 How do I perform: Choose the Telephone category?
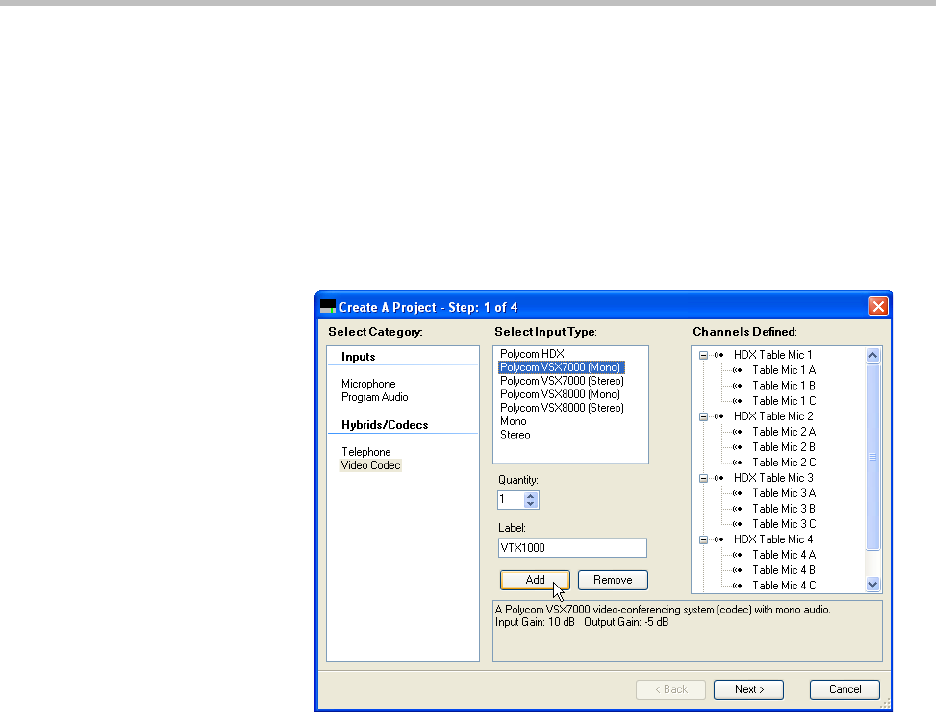pos(365,452)
